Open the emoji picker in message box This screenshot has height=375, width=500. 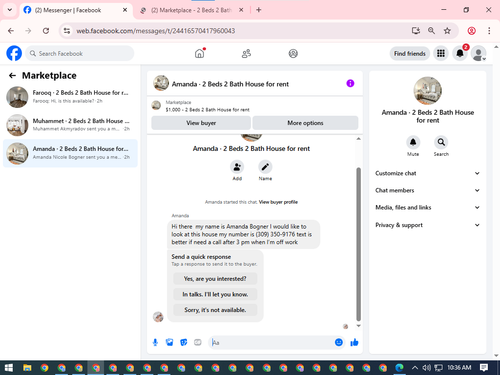tap(339, 342)
